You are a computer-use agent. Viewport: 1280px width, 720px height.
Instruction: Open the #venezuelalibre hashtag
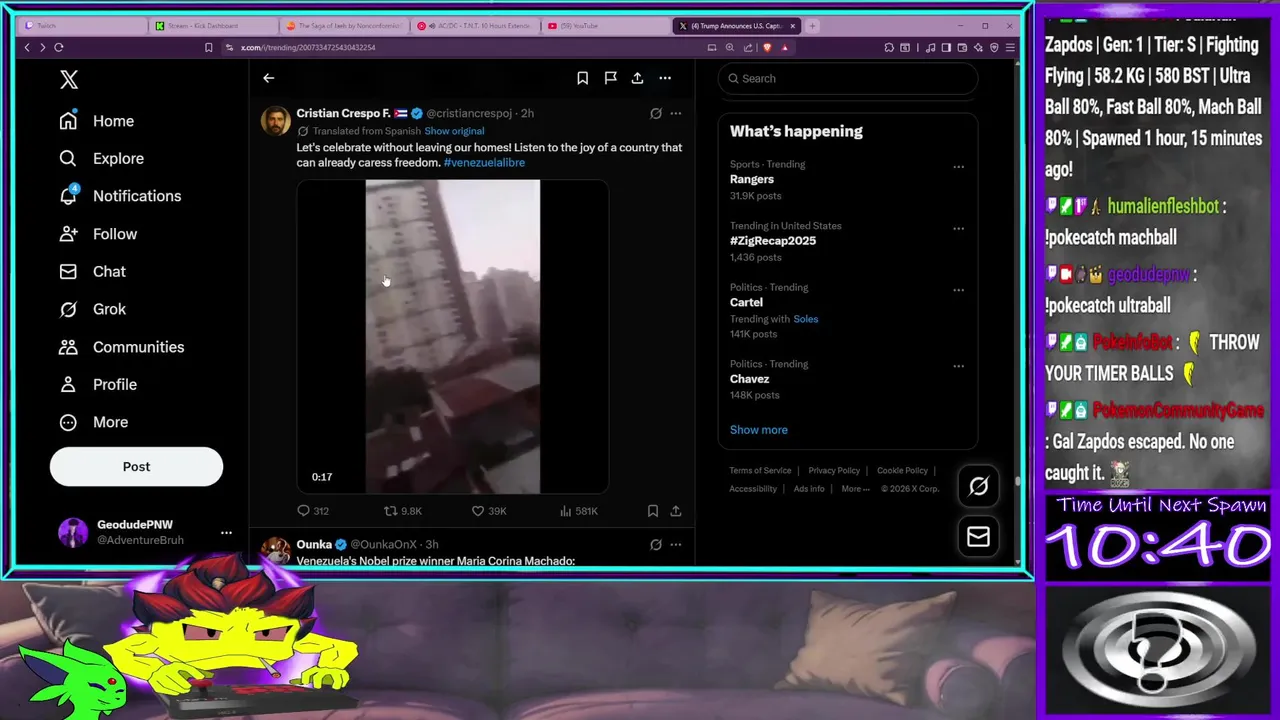484,162
